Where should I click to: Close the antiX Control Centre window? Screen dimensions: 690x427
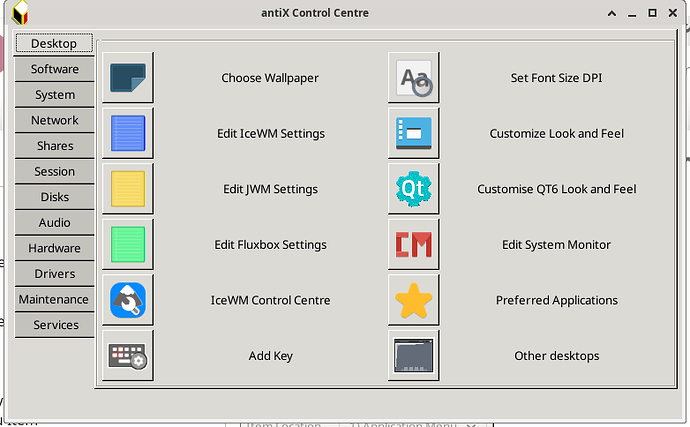point(672,13)
